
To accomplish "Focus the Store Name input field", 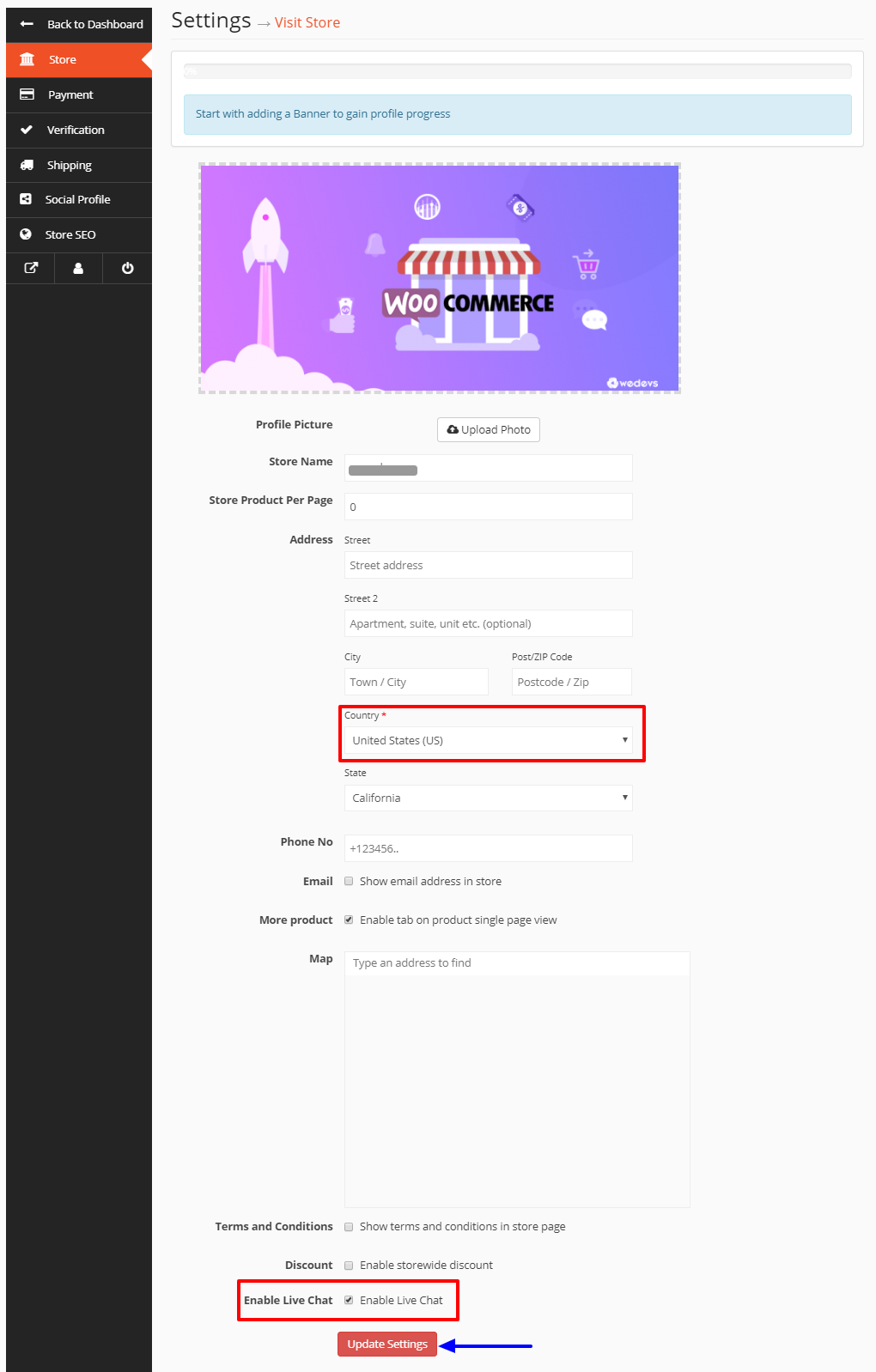I will click(489, 468).
